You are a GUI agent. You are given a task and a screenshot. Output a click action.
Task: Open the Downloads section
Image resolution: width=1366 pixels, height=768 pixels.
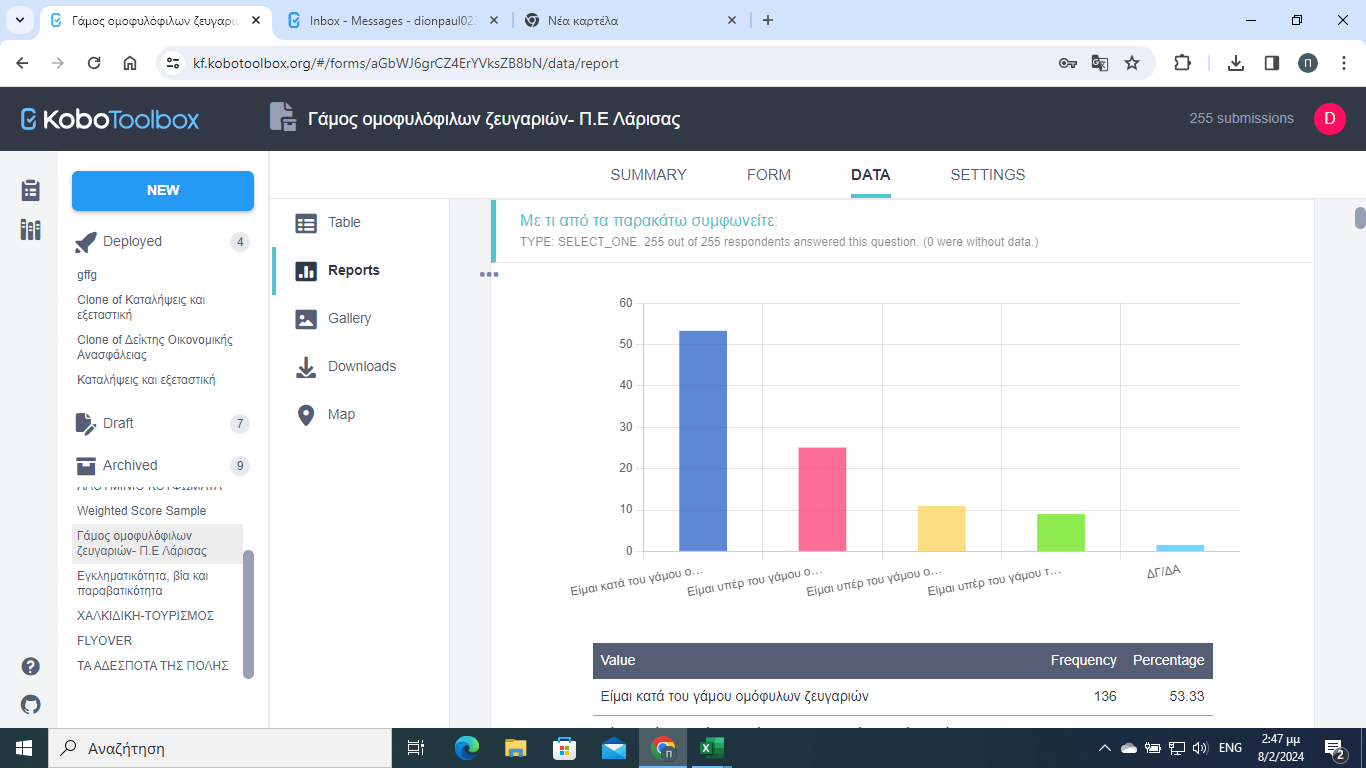[x=346, y=366]
